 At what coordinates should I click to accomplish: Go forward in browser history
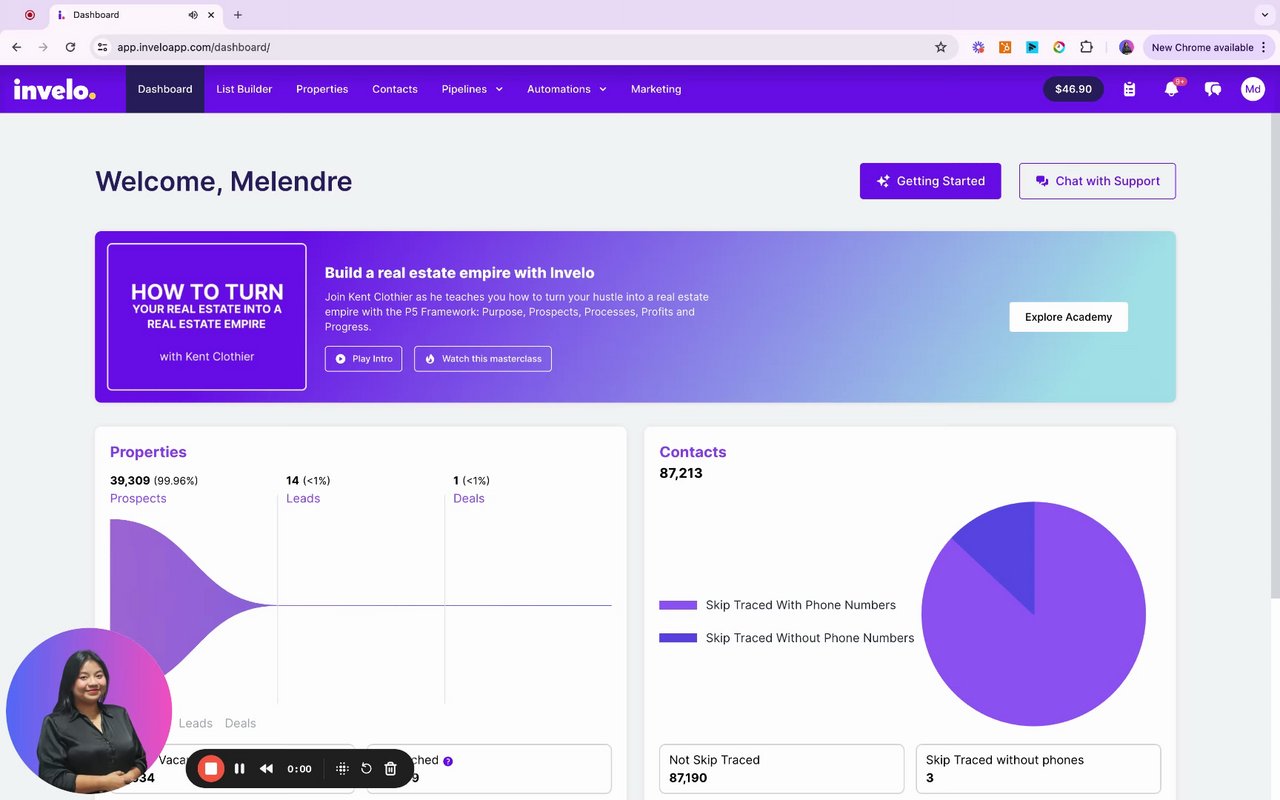click(x=43, y=47)
